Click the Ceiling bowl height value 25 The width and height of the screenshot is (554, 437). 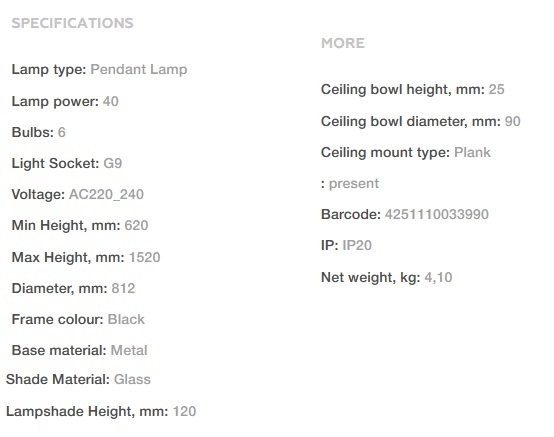coord(496,89)
